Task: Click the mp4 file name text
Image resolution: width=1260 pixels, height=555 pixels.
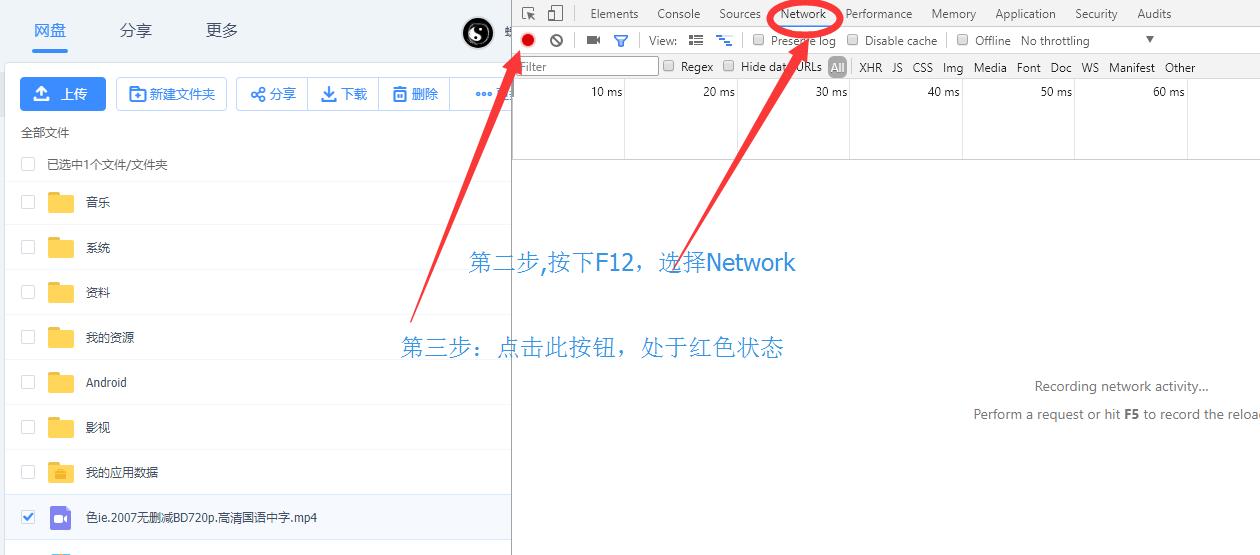Action: click(201, 517)
